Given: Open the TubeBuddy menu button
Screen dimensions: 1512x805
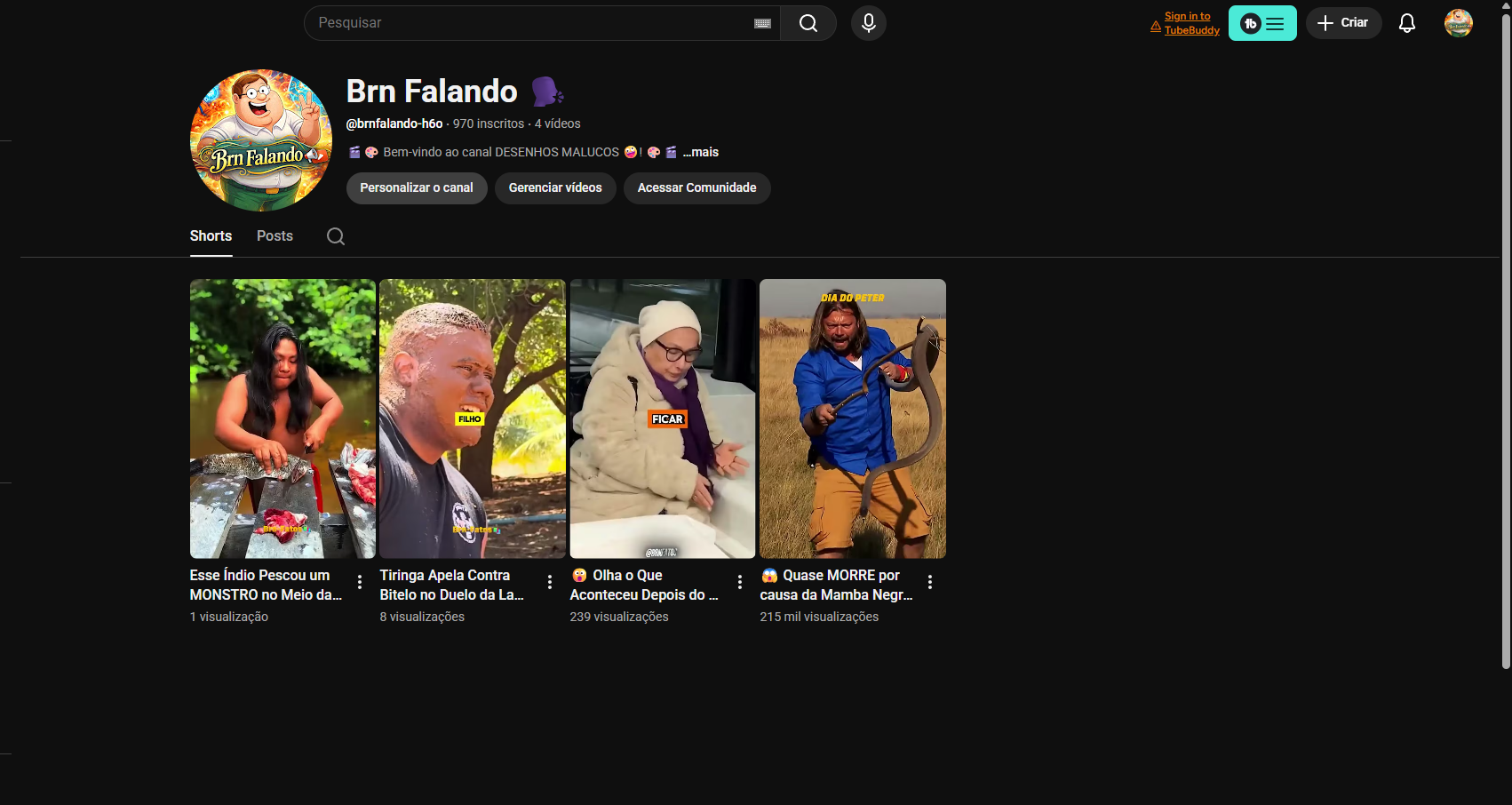Looking at the screenshot, I should click(1261, 23).
